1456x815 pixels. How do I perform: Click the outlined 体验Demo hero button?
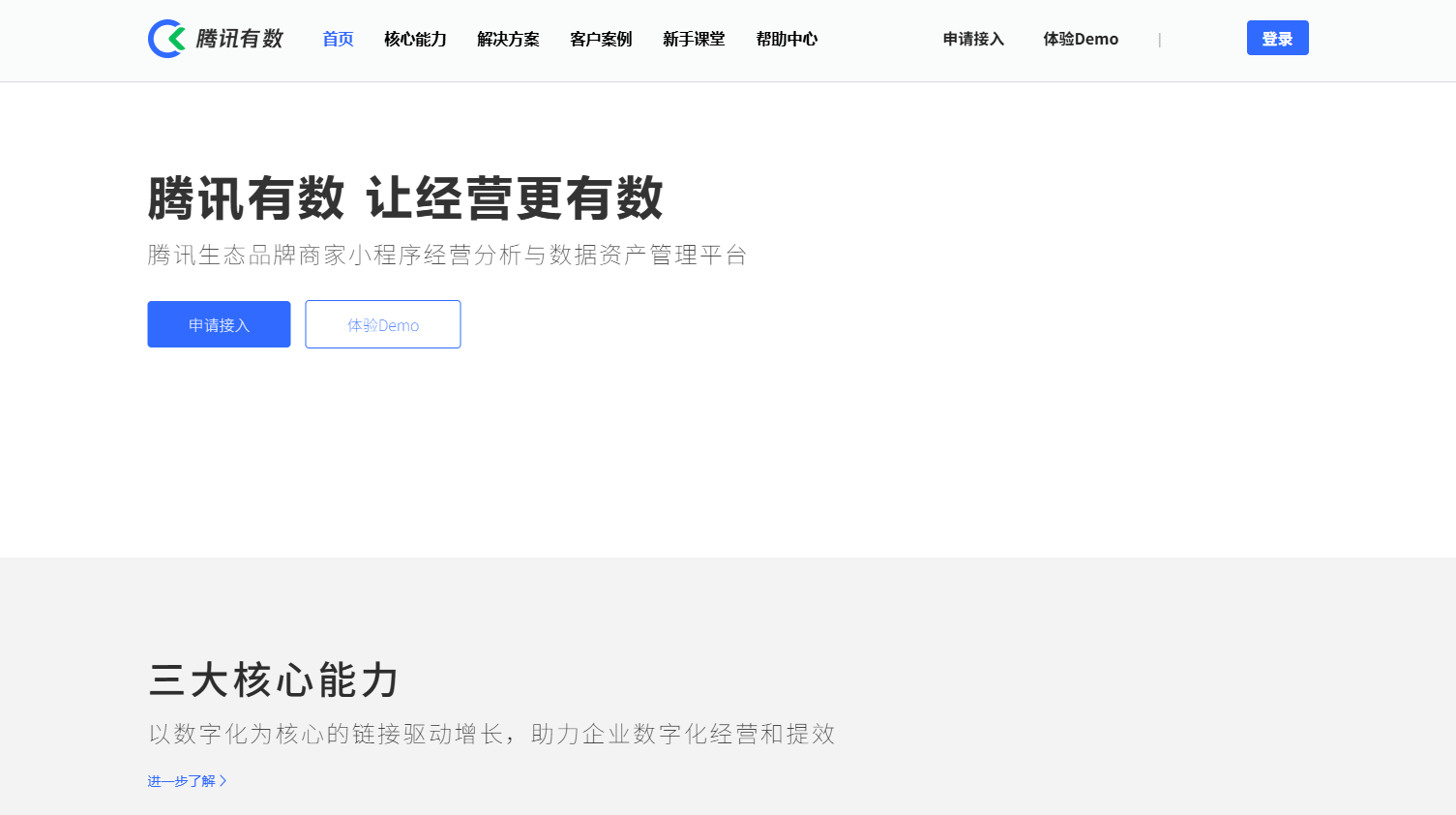point(383,324)
